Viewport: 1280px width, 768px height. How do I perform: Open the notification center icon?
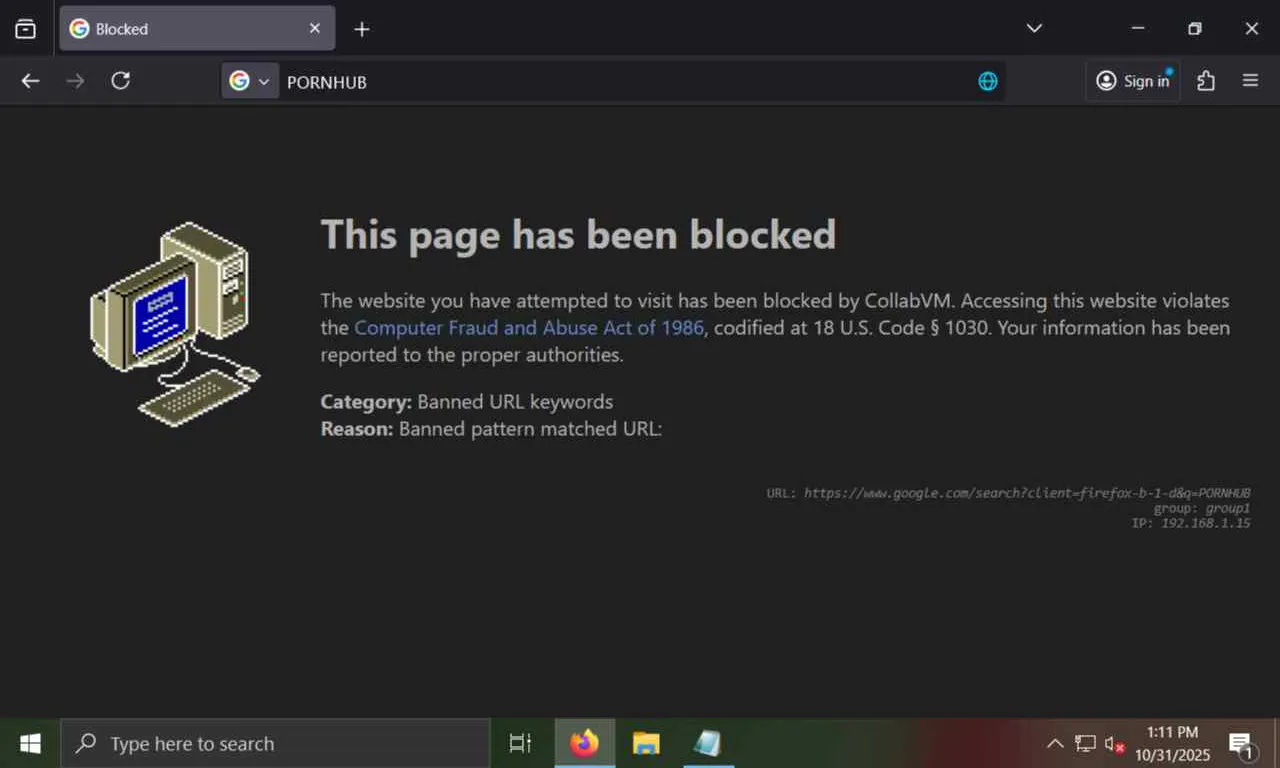click(x=1241, y=744)
